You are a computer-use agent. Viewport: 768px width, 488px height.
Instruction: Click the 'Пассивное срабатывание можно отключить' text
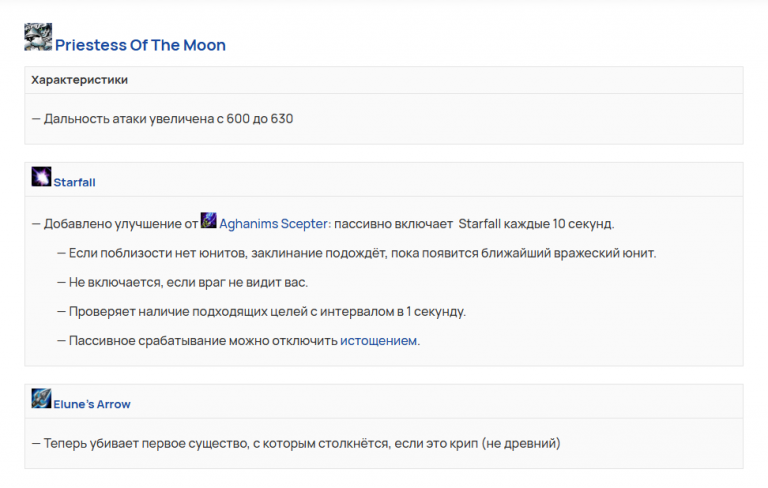(x=203, y=341)
